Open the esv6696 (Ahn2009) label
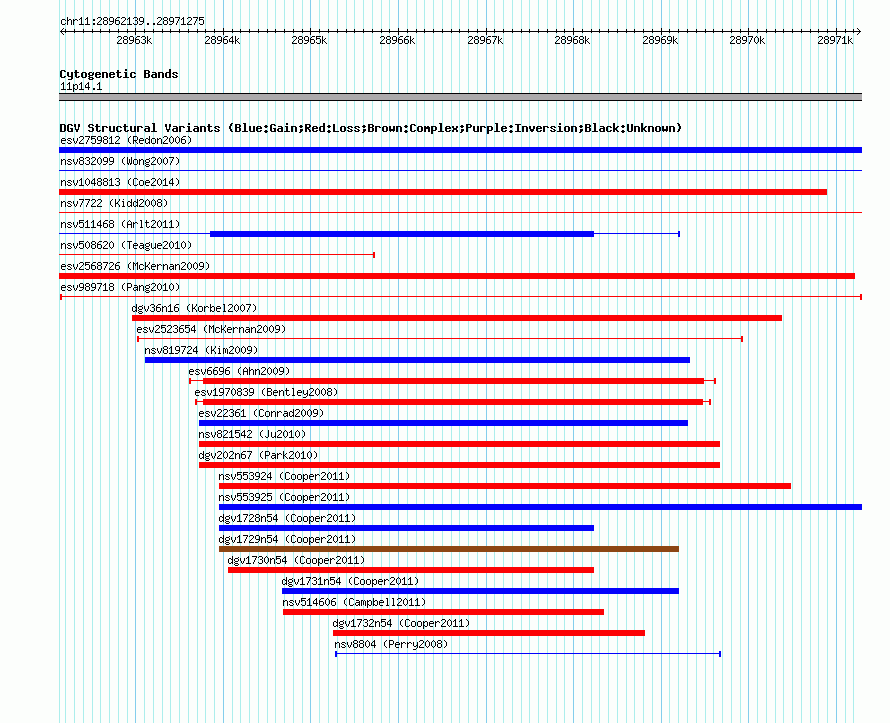 [240, 371]
